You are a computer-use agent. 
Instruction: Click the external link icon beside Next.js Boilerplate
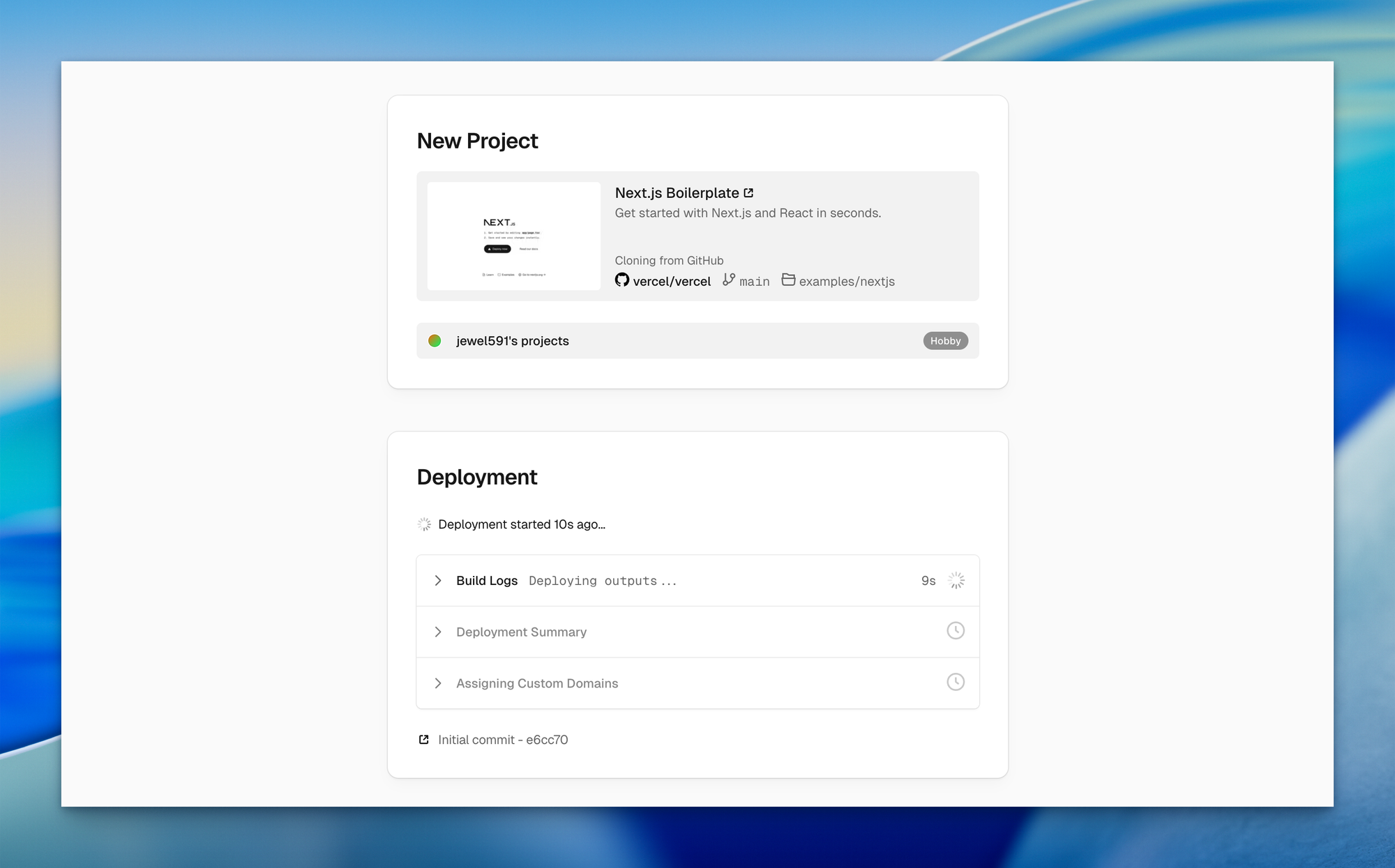[x=748, y=193]
